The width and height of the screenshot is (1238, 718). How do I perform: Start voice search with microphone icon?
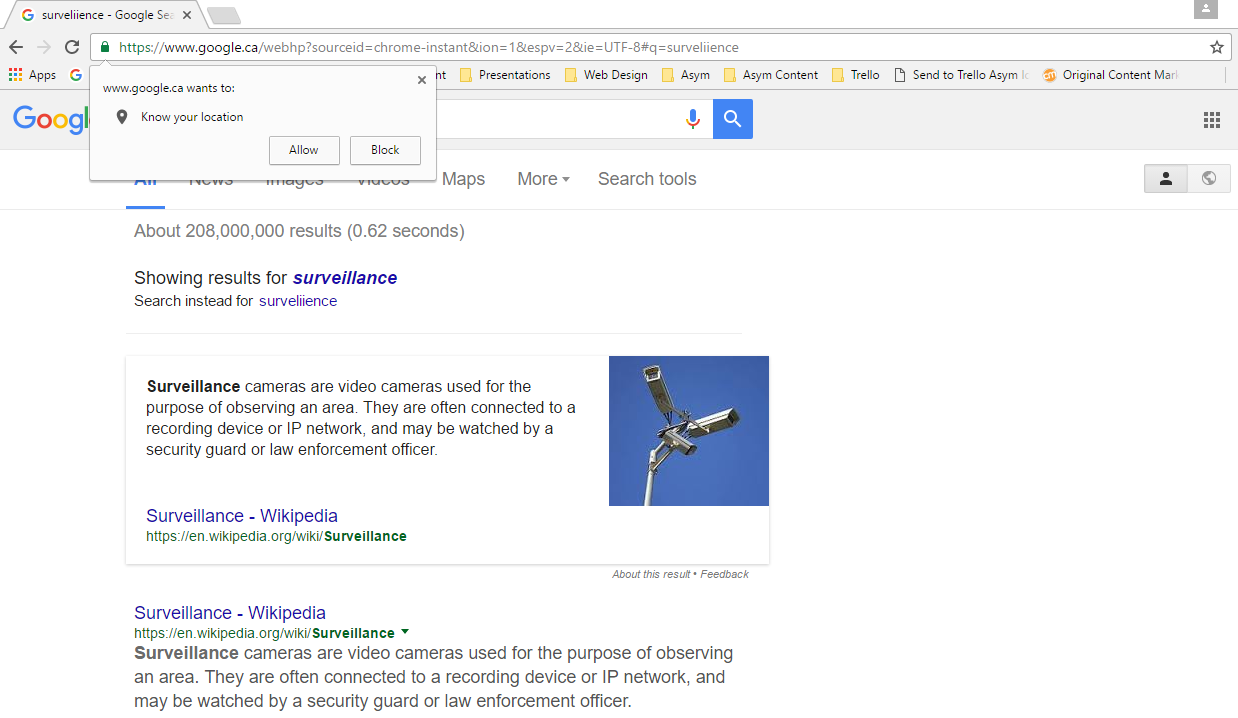[x=693, y=119]
